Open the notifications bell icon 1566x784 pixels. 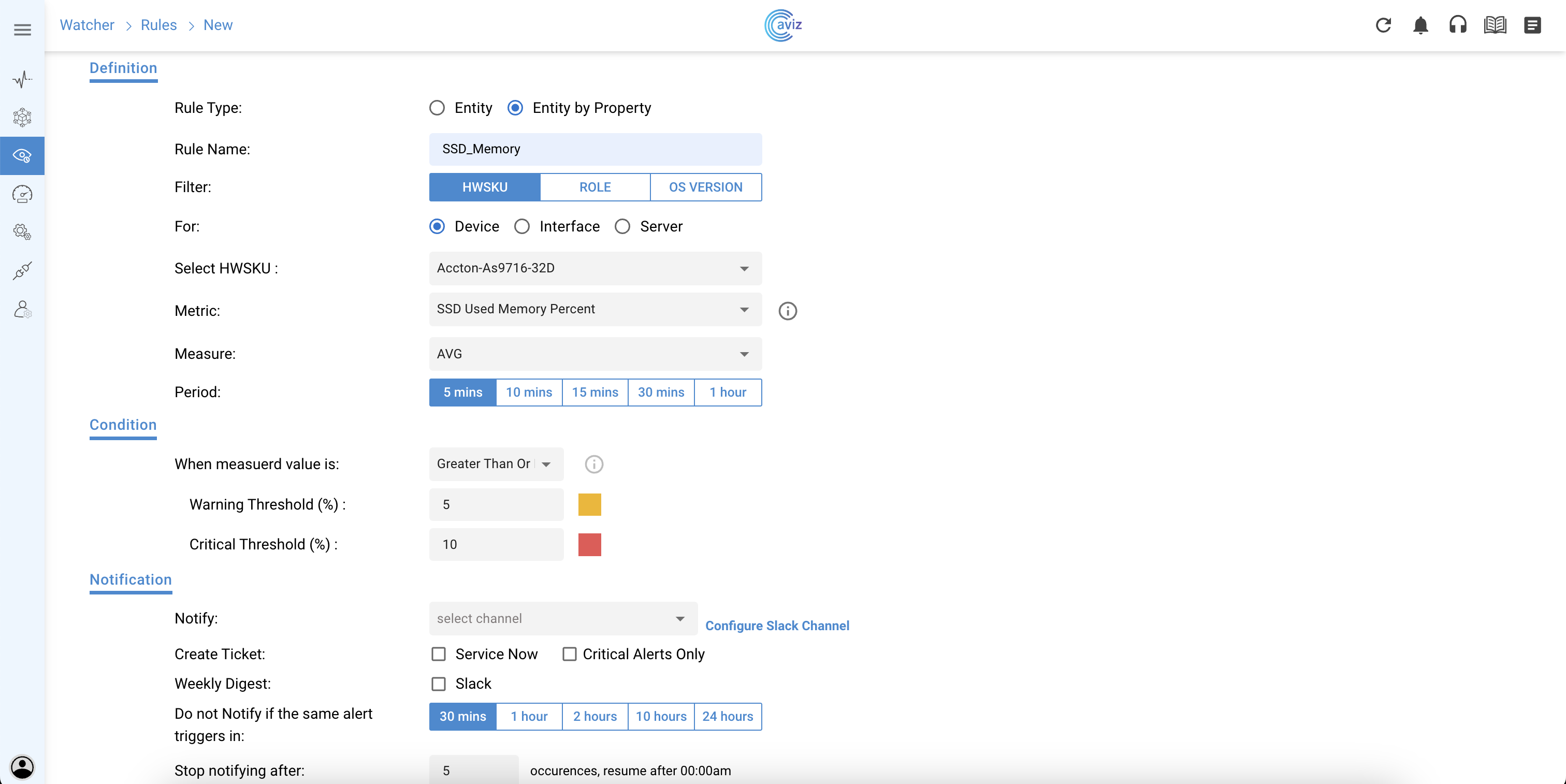(1420, 25)
